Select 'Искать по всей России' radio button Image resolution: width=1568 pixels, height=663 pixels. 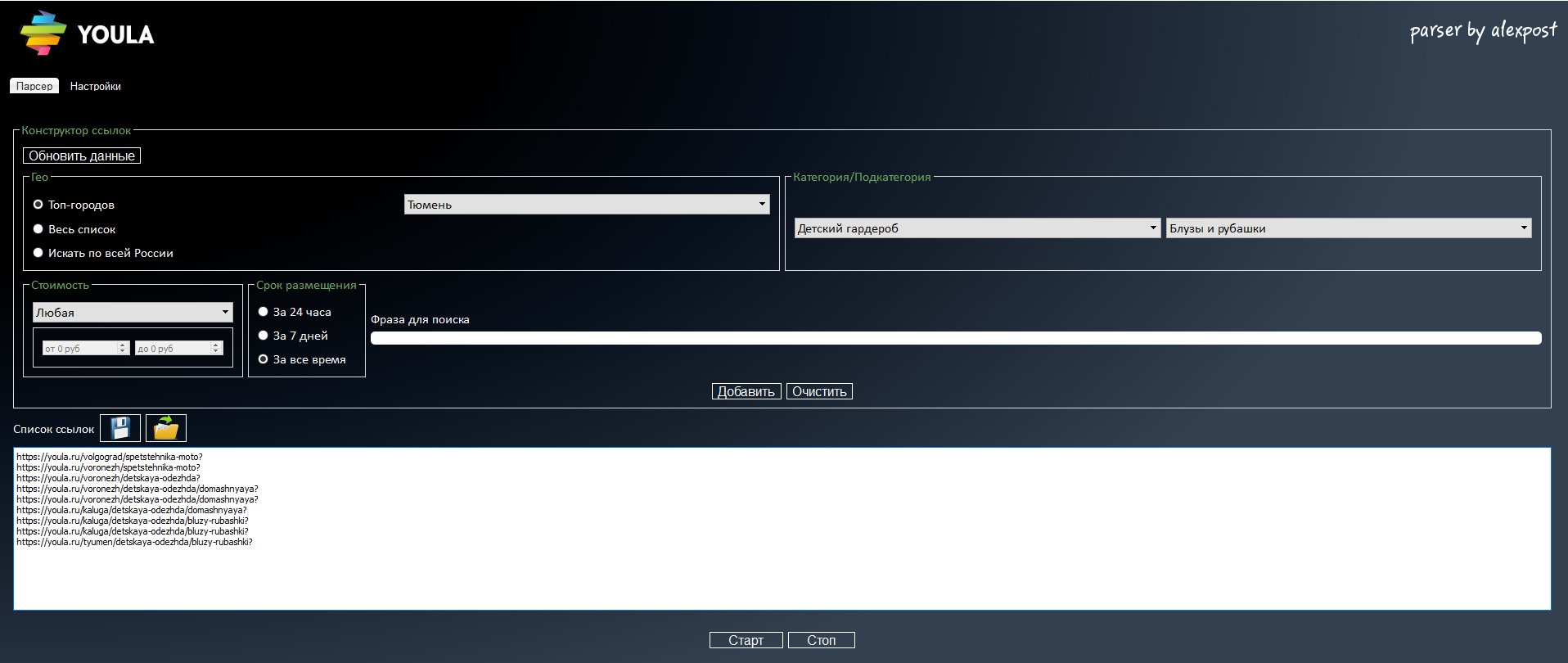(38, 253)
